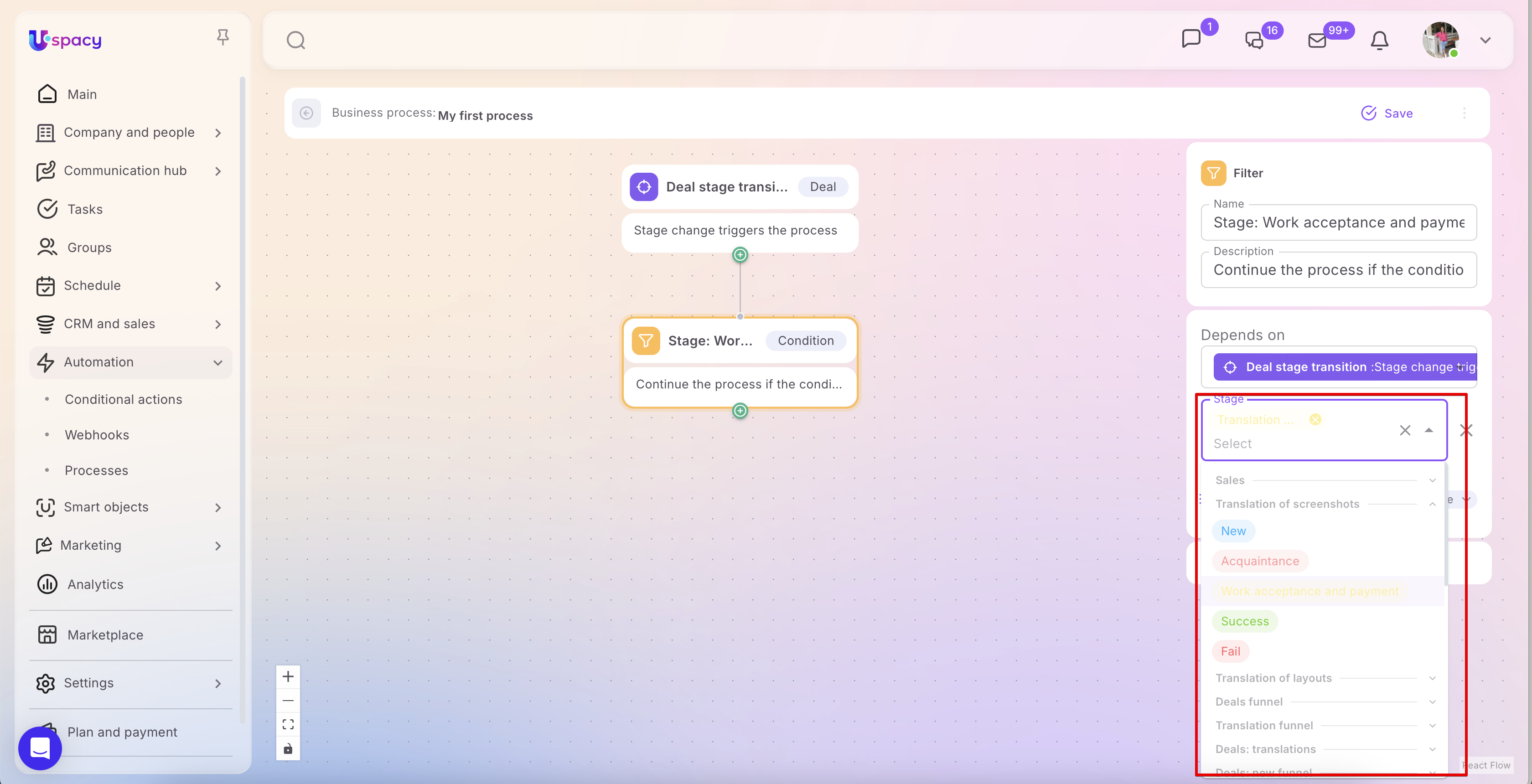This screenshot has height=784, width=1532.
Task: Open the three-dot process options menu
Action: pos(1464,113)
